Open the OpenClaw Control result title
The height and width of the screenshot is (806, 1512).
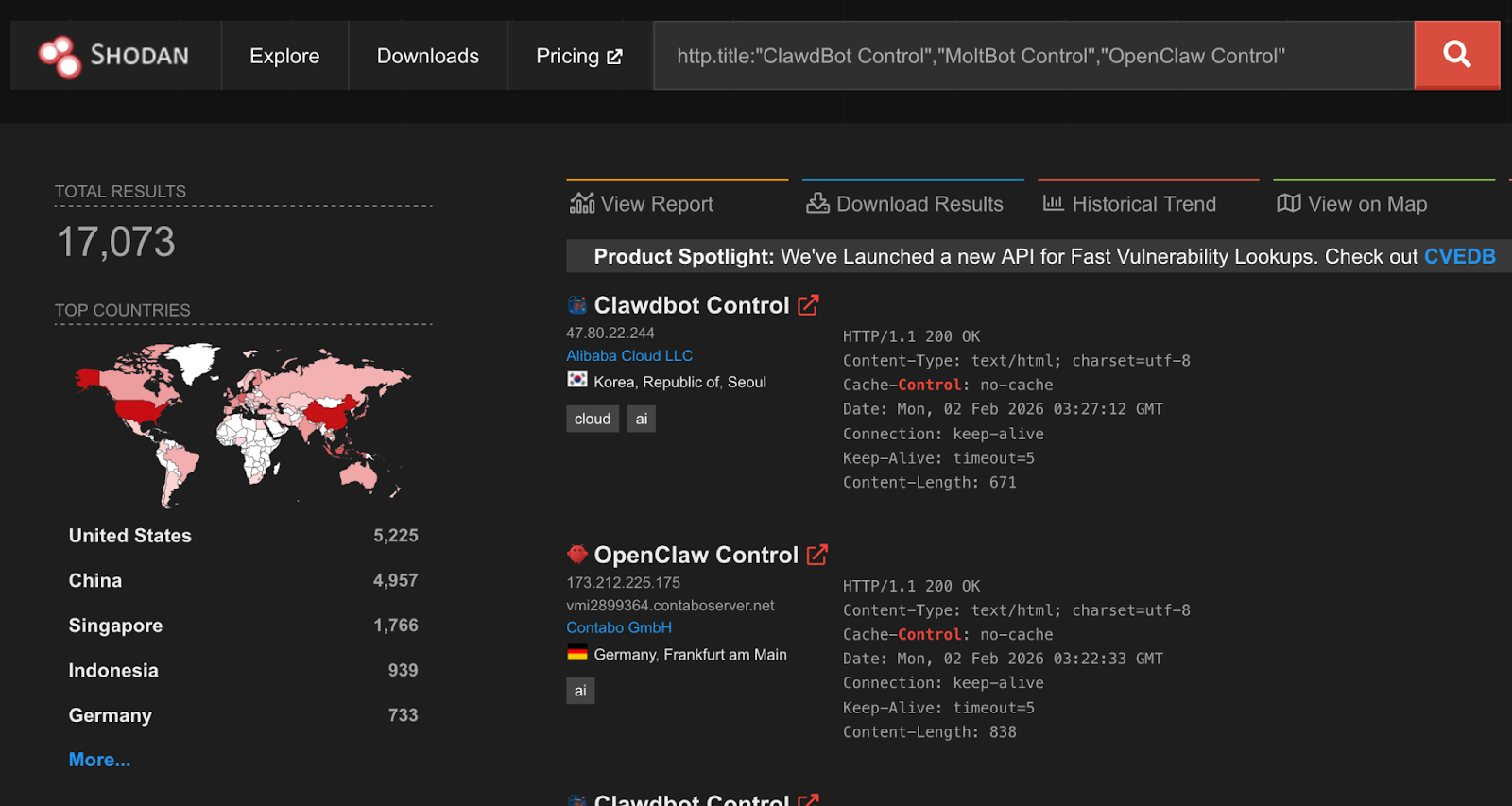[x=696, y=555]
